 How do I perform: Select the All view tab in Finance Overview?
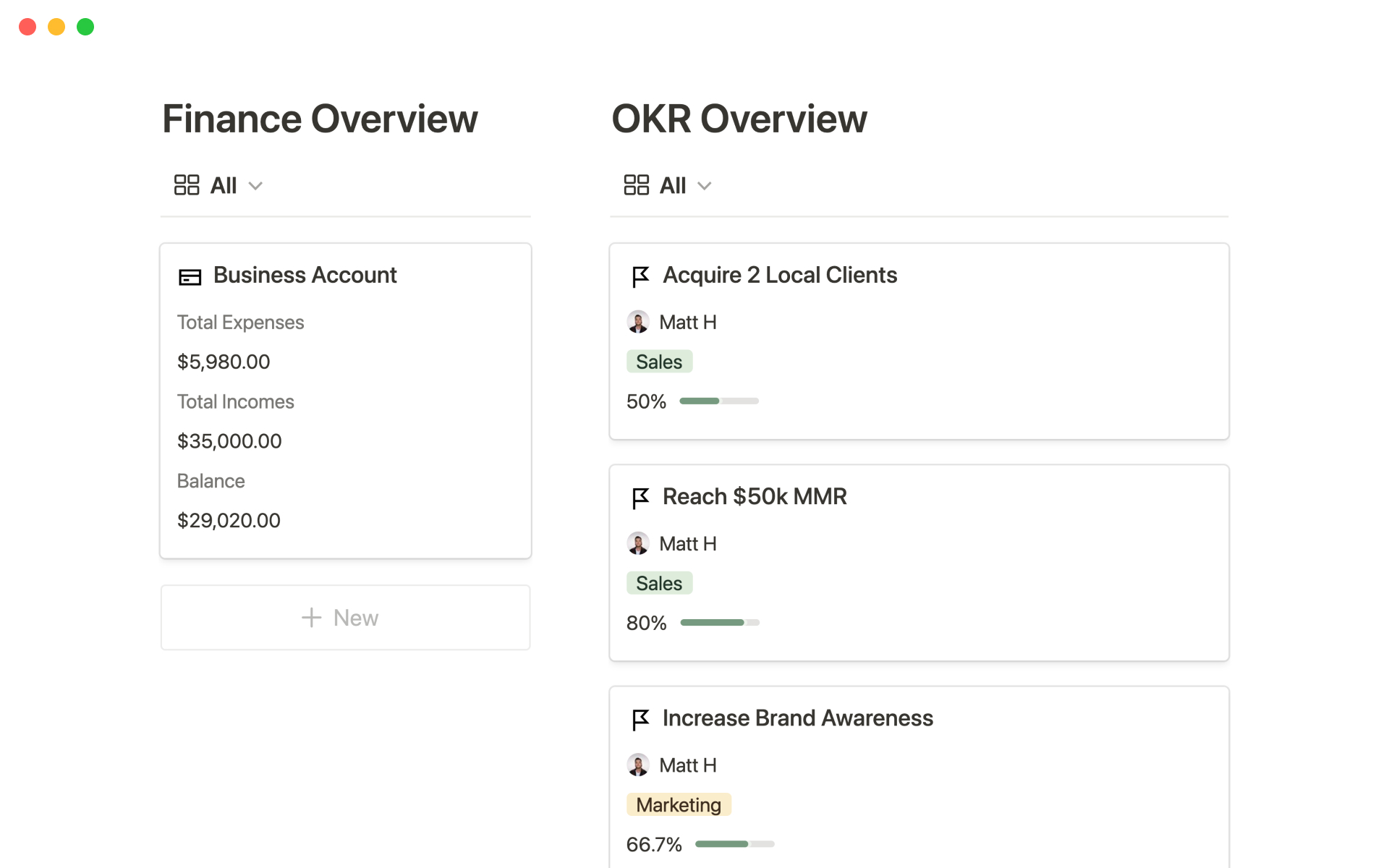224,186
